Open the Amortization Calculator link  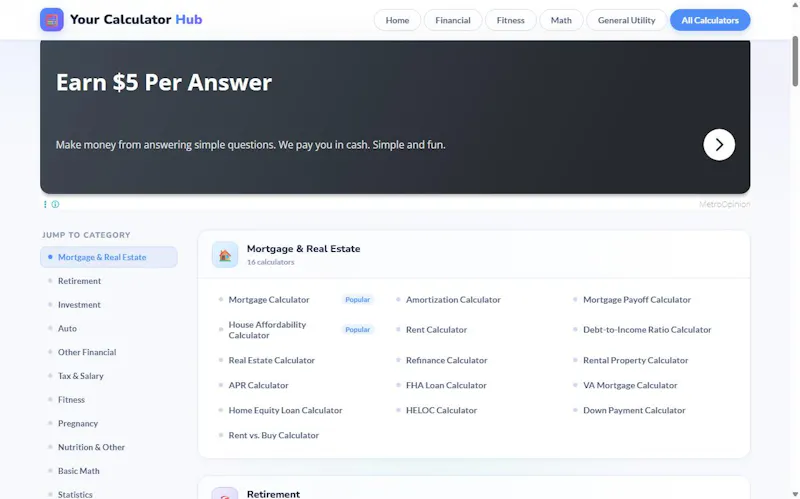click(x=453, y=300)
